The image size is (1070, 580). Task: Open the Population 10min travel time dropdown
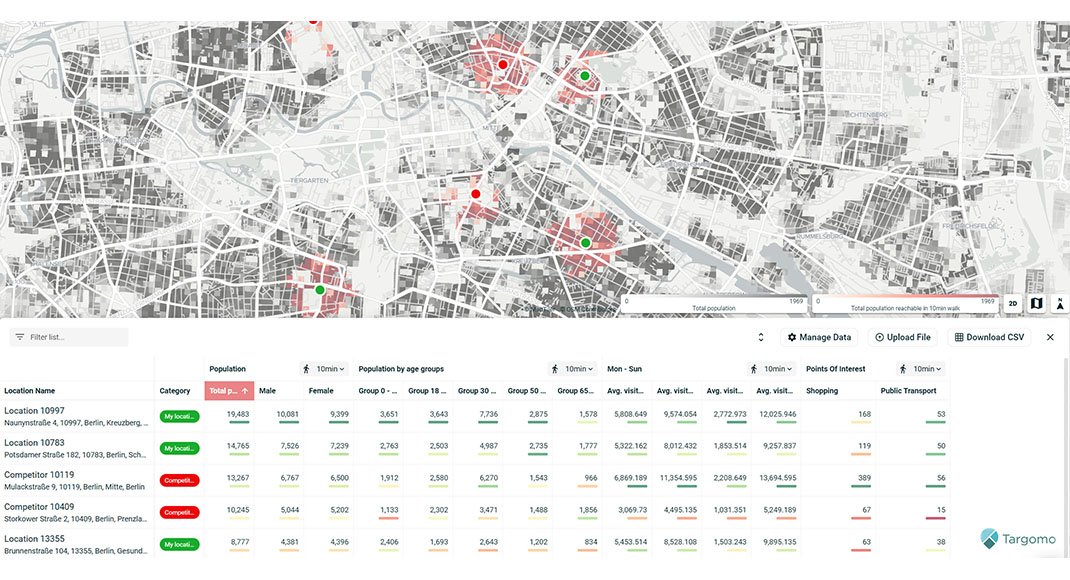point(325,368)
